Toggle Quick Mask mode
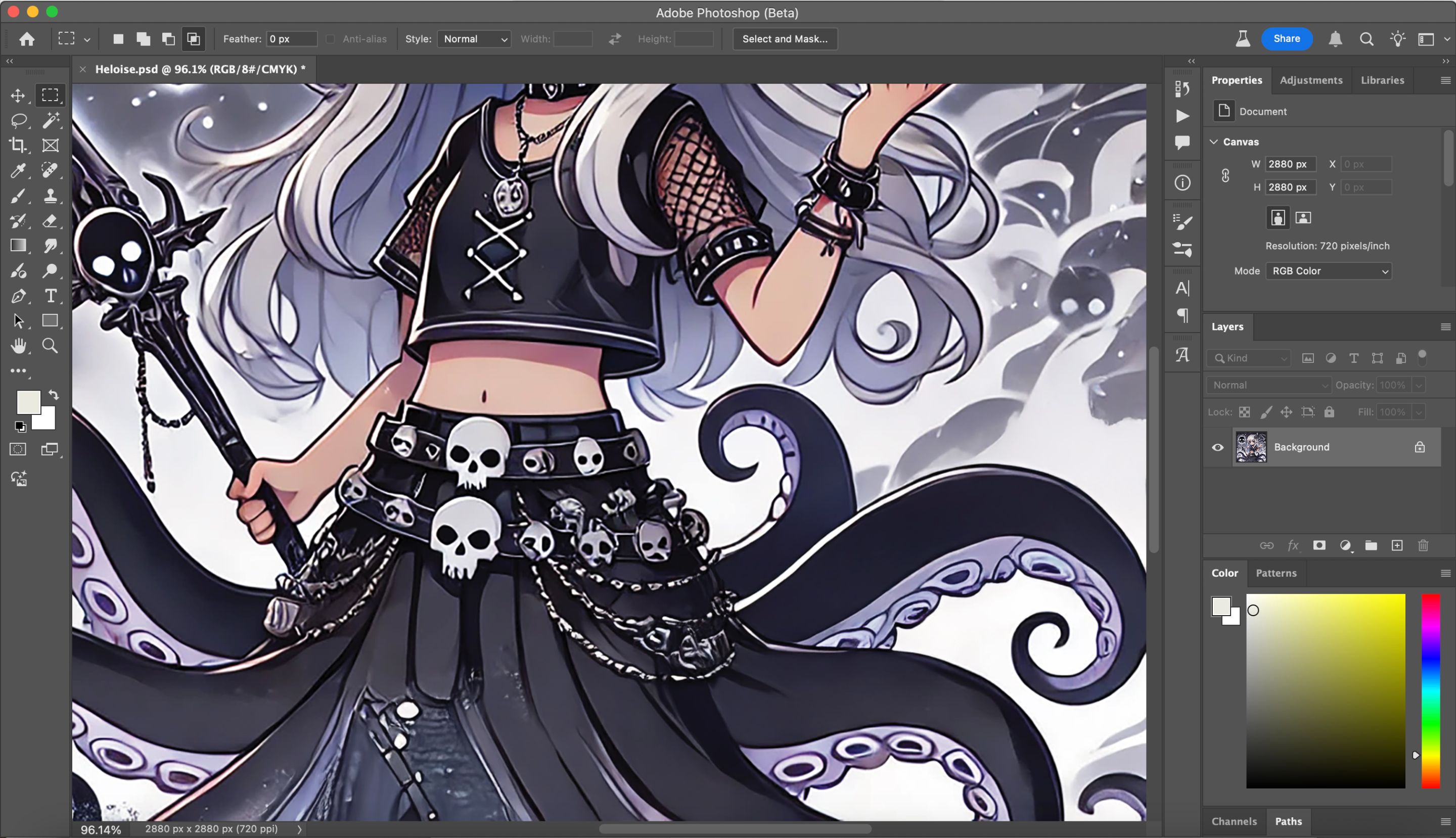 [x=18, y=449]
